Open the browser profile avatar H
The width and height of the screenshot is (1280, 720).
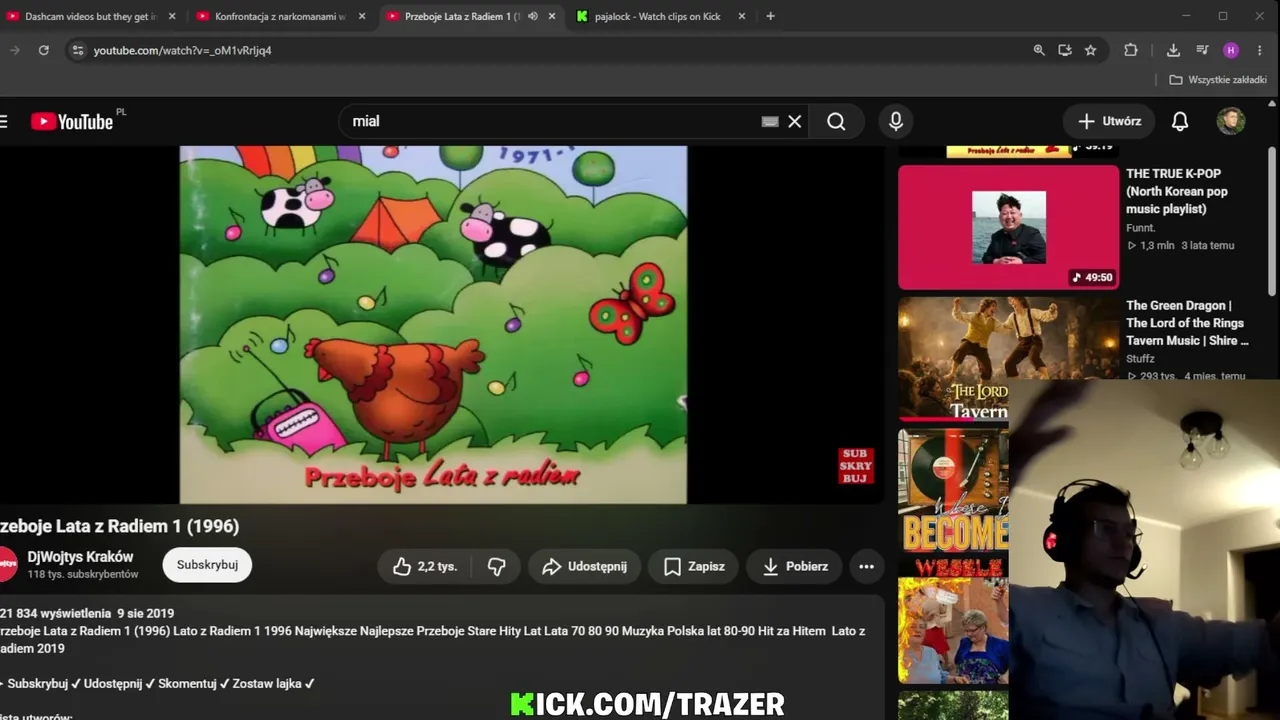[1231, 50]
